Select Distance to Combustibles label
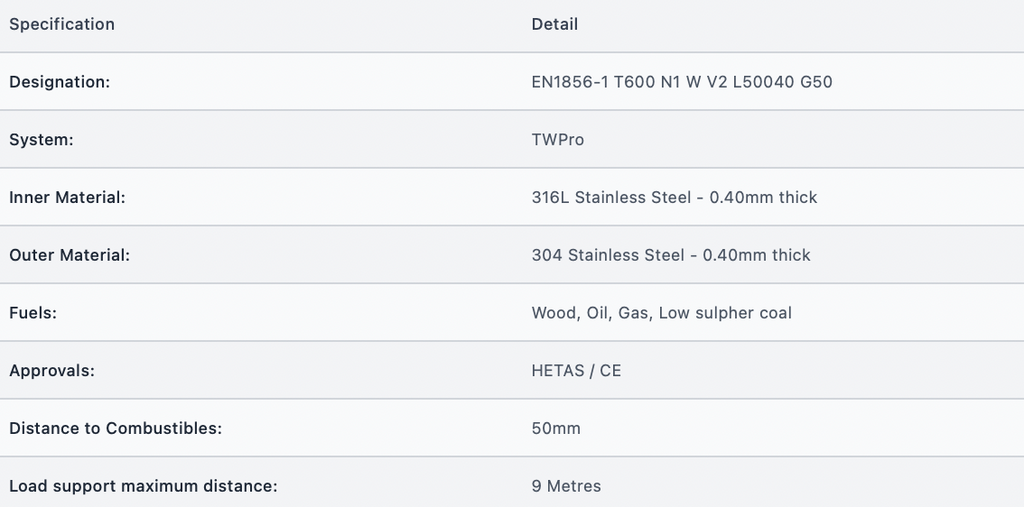This screenshot has height=507, width=1024. point(116,429)
